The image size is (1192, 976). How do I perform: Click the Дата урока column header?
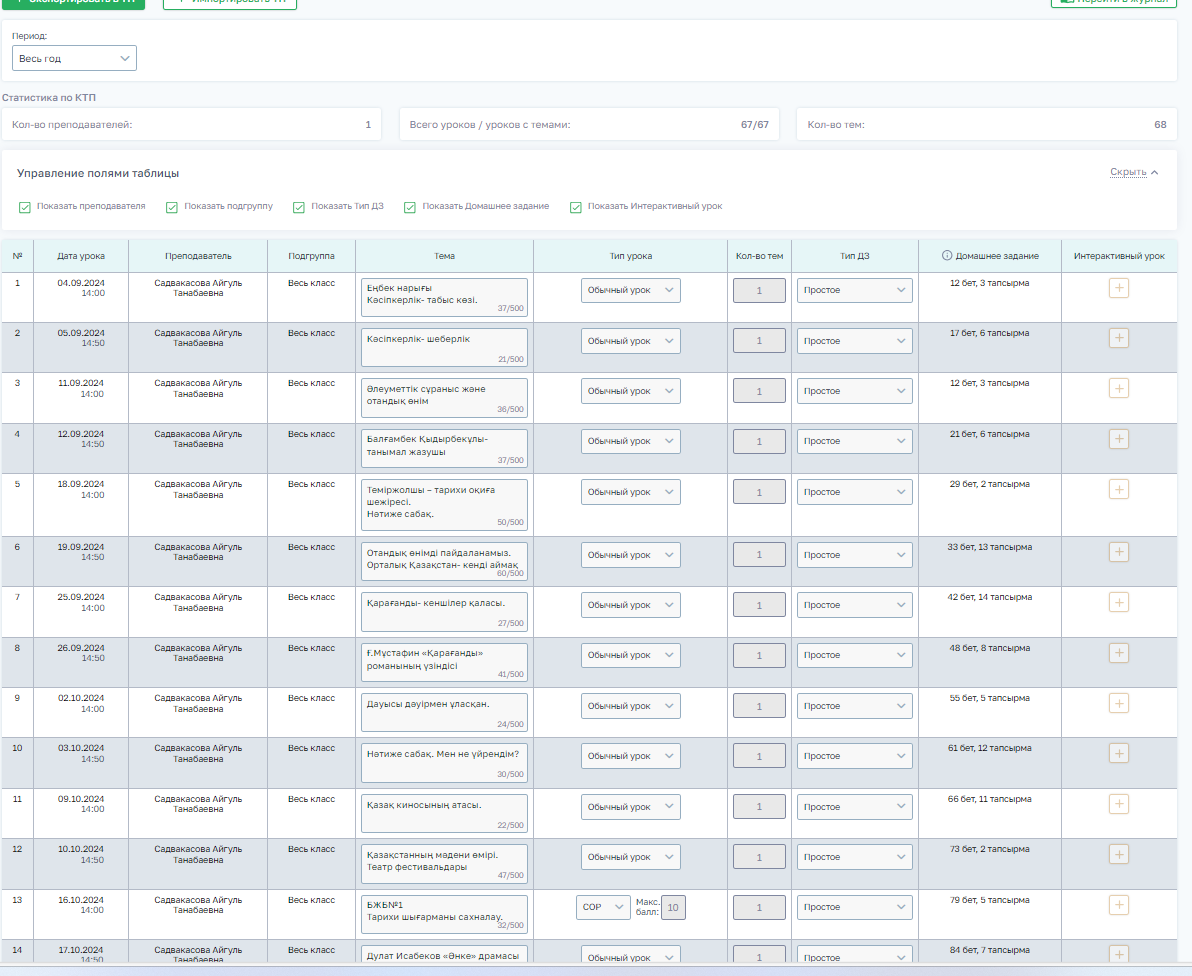click(x=80, y=256)
